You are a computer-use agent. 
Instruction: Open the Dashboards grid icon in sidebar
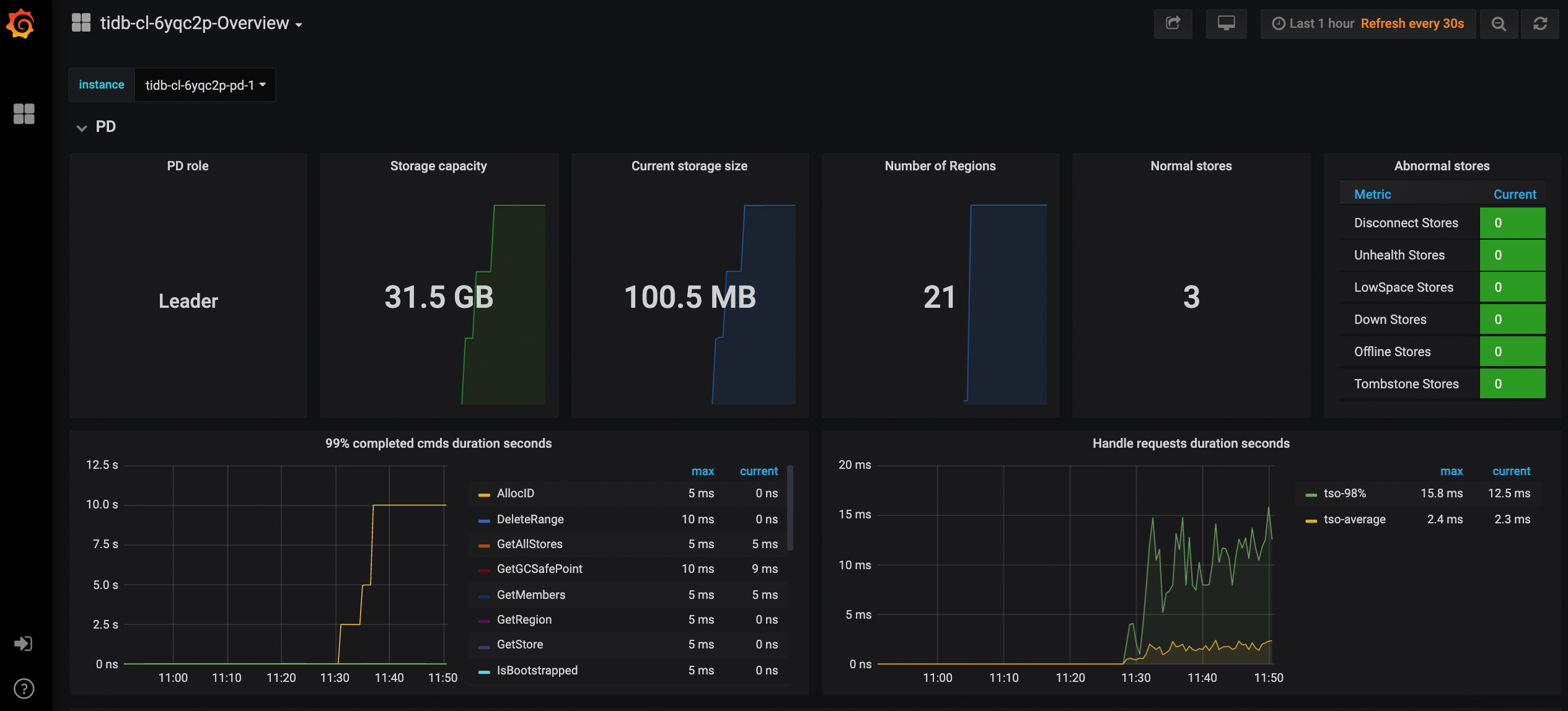point(24,115)
